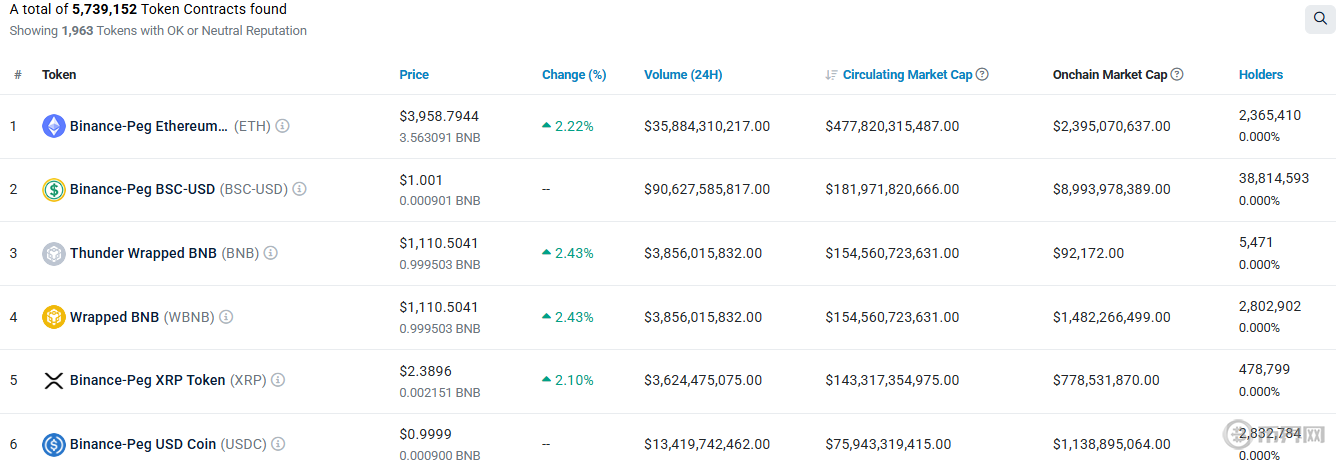This screenshot has width=1336, height=462.
Task: Click help icon beside Circulating Market Cap
Action: pos(982,74)
